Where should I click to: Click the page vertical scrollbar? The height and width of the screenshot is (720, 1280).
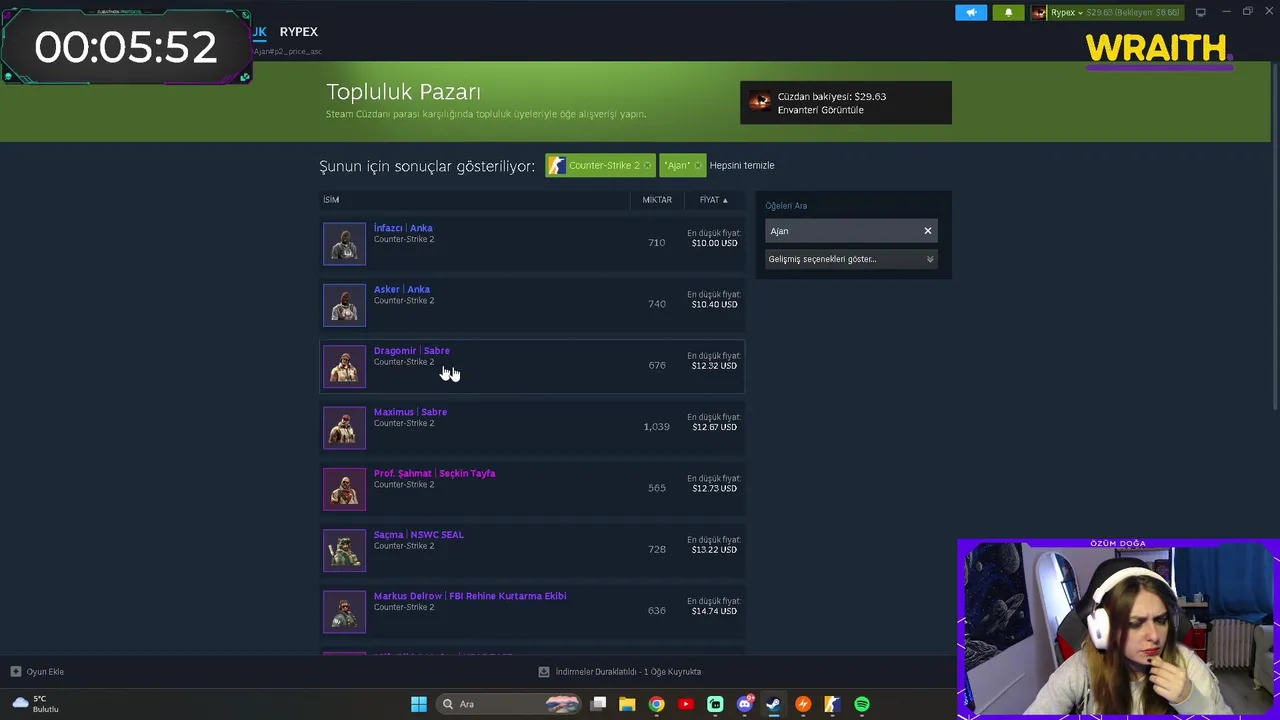[x=1275, y=235]
